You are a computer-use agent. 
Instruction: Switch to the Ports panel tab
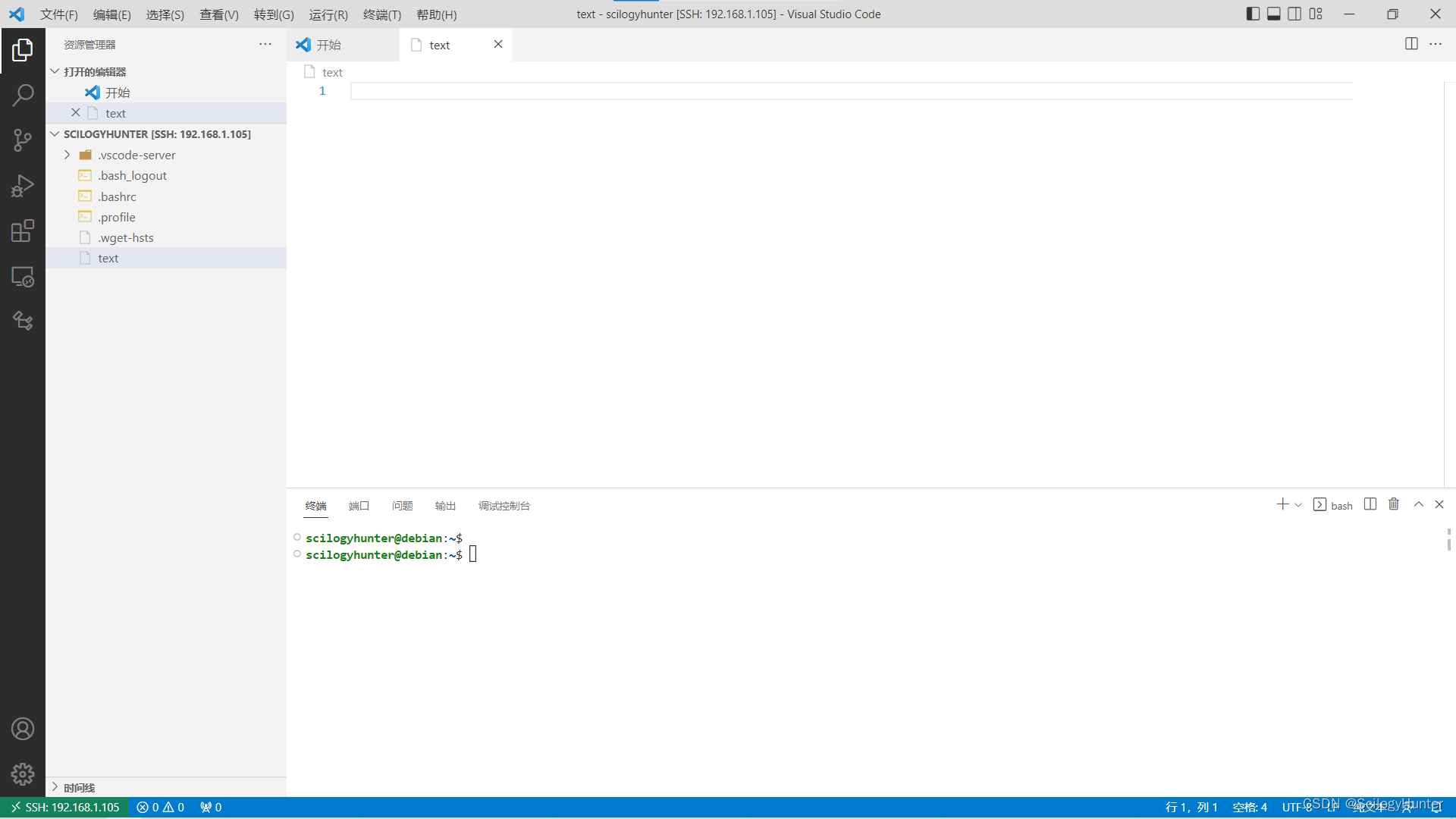pyautogui.click(x=359, y=506)
